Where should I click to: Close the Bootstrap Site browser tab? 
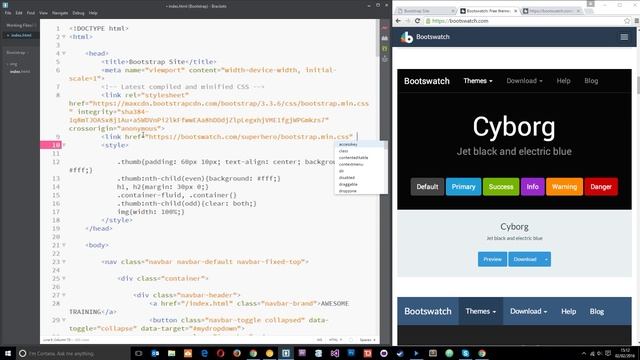(x=453, y=11)
